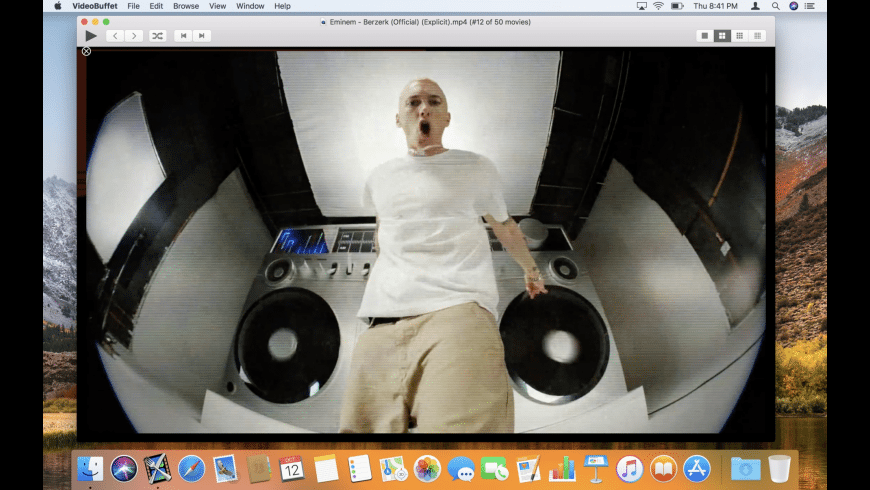Screen dimensions: 870x490
Task: Open App Store from the Dock
Action: [697, 469]
